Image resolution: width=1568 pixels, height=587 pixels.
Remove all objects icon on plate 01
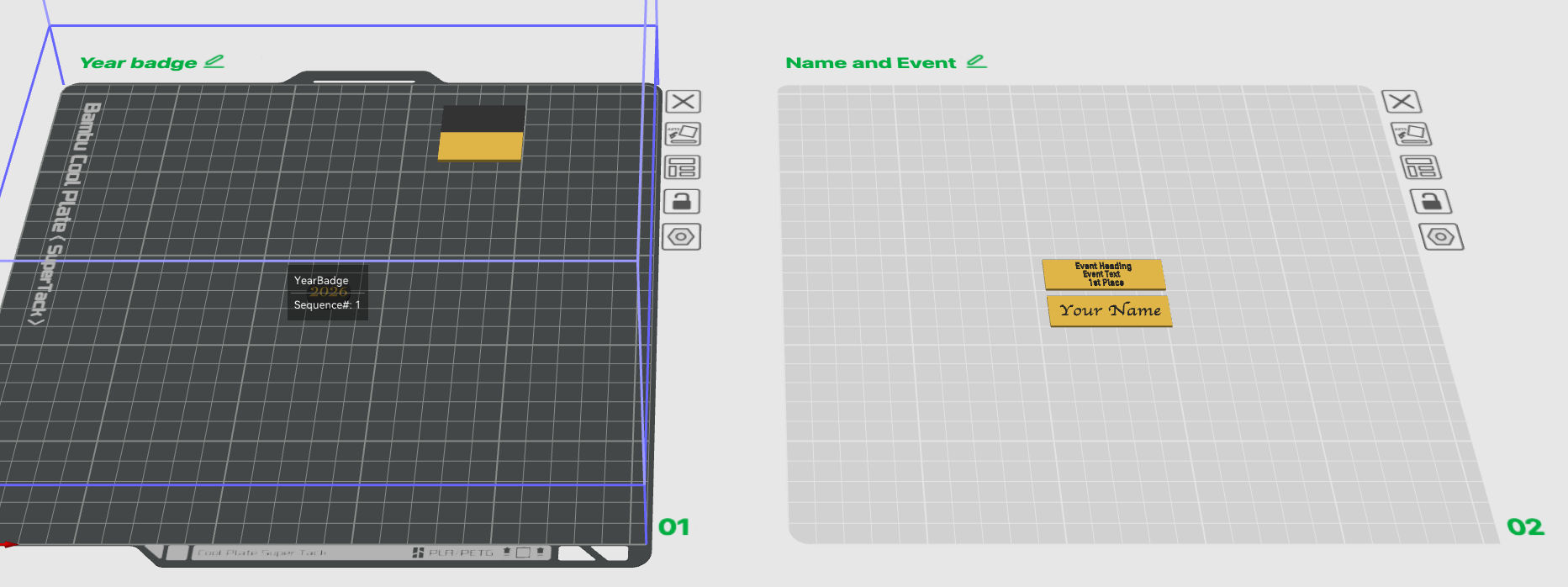(683, 102)
